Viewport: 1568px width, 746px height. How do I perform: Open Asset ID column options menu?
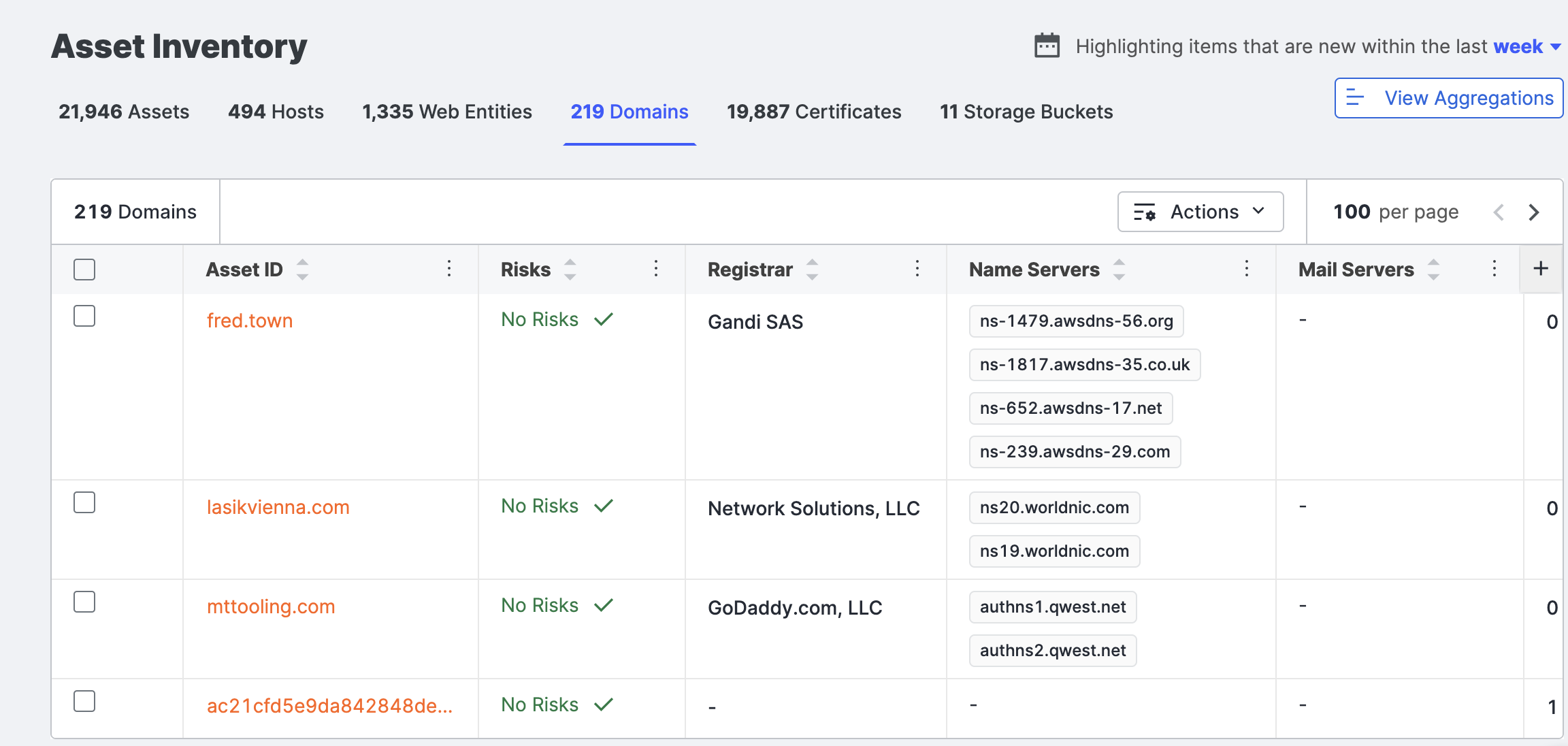[449, 269]
